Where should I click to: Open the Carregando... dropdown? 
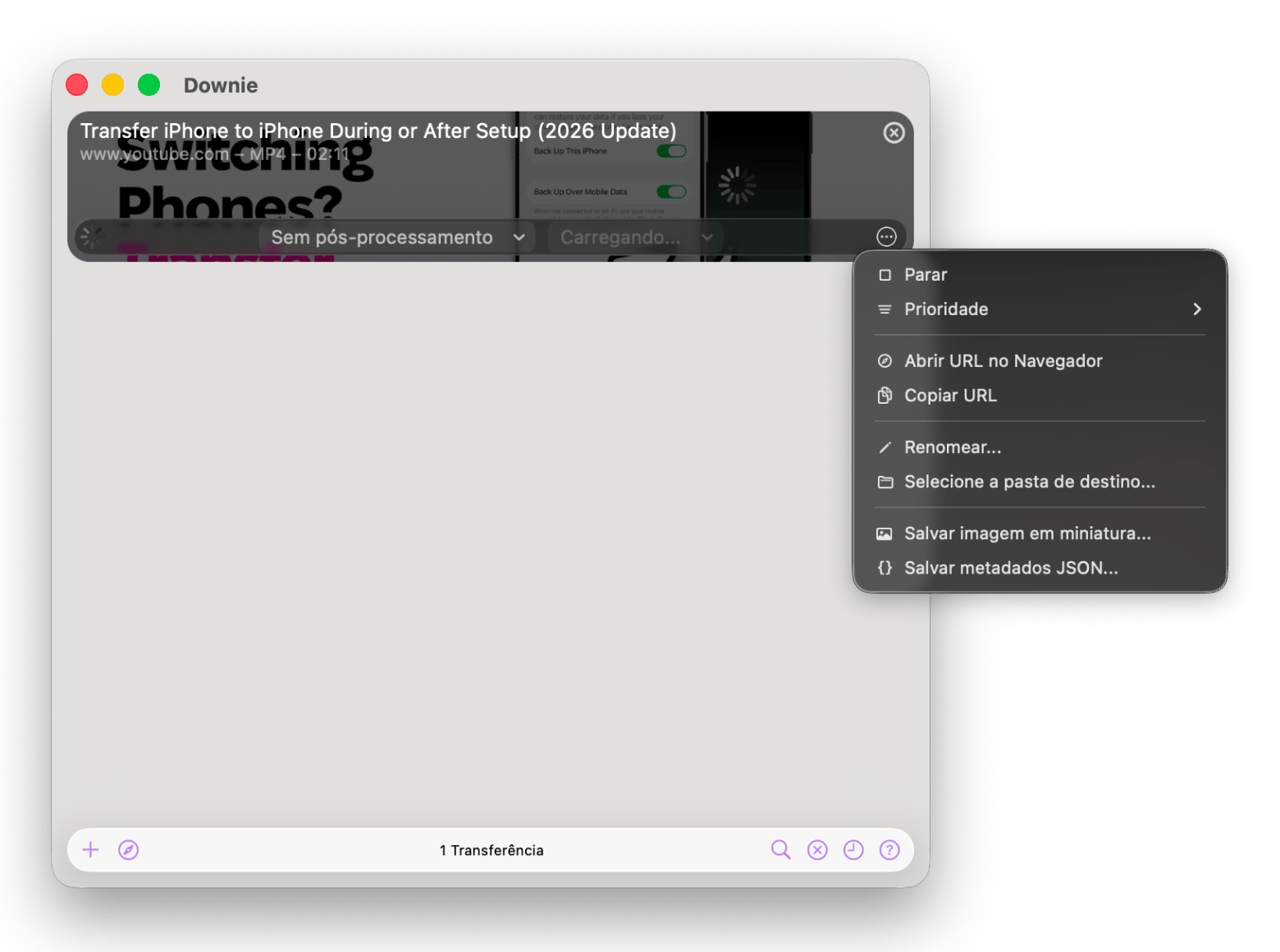(636, 237)
